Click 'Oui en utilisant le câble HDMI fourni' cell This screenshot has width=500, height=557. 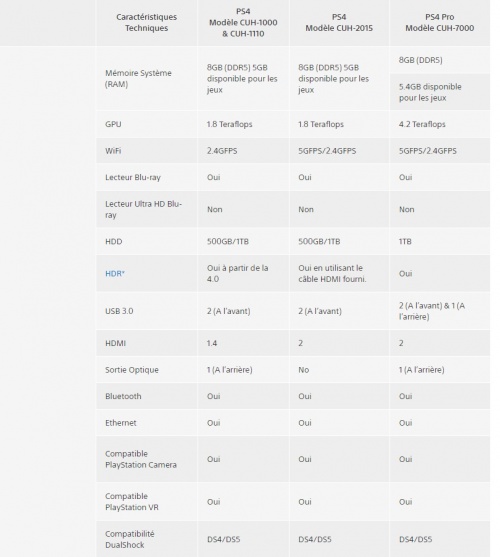coord(332,274)
